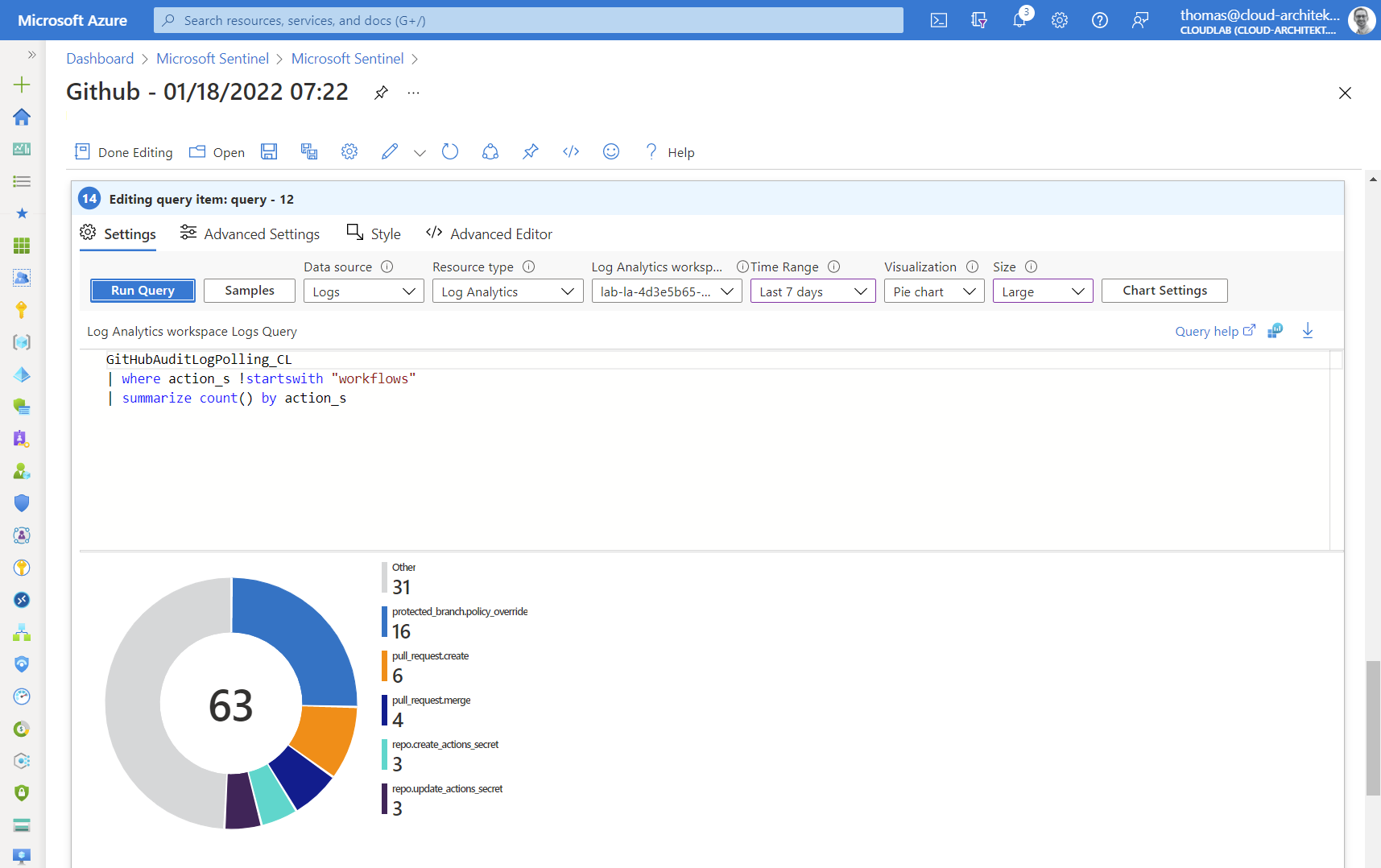The width and height of the screenshot is (1381, 868).
Task: Click into the query editor text area
Action: [x=705, y=451]
